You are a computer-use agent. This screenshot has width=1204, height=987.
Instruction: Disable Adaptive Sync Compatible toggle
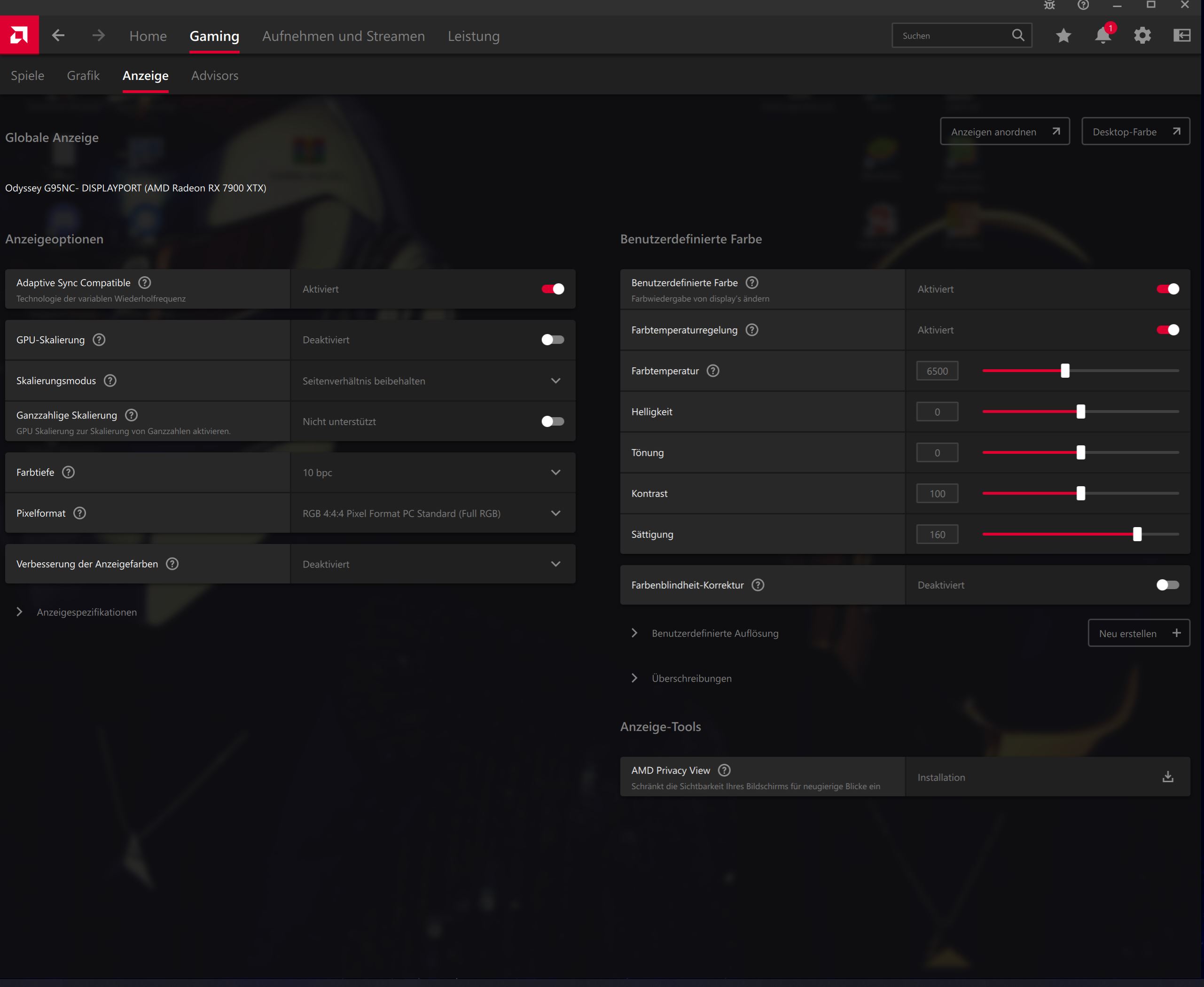click(552, 289)
